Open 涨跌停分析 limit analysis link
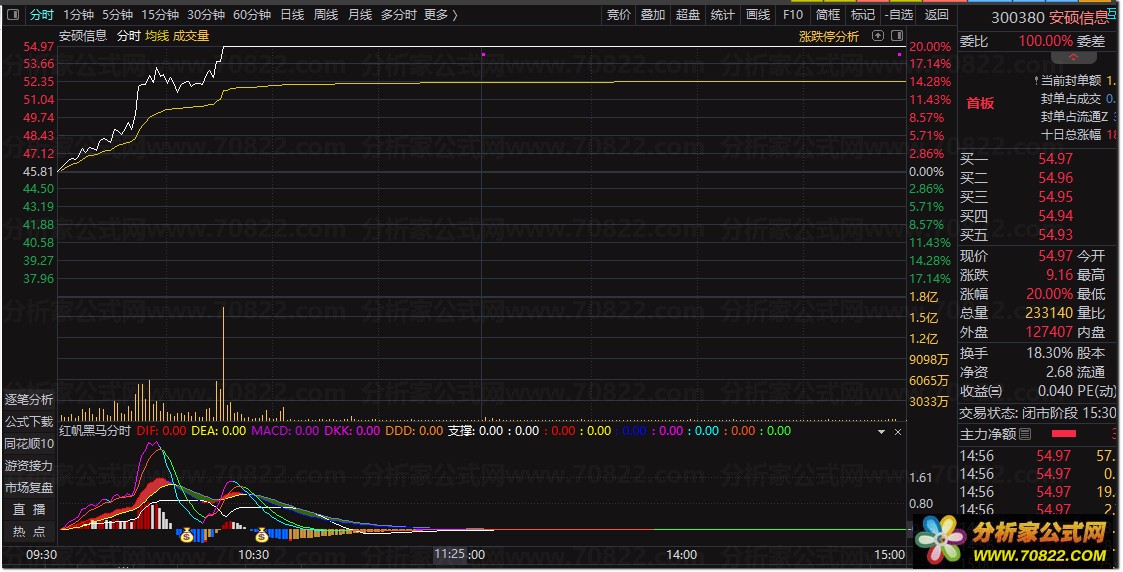 pos(828,36)
